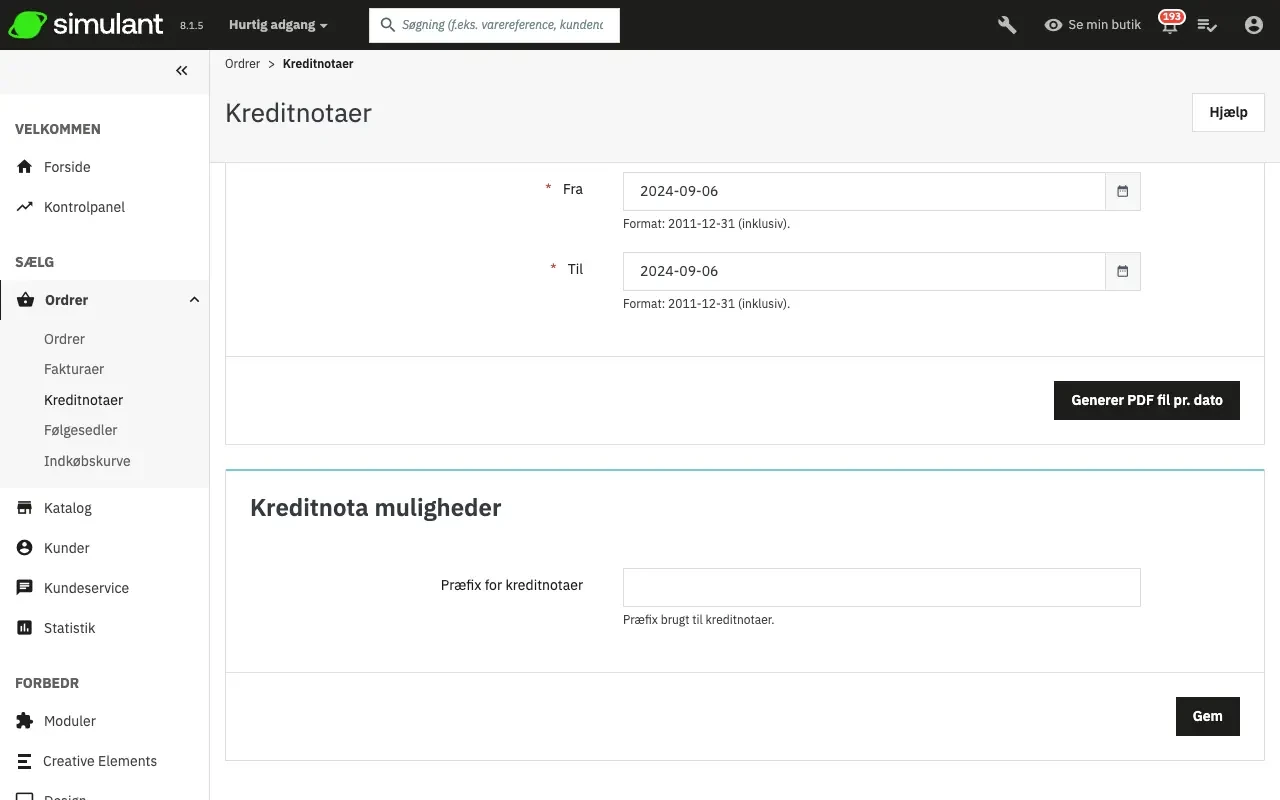Open notifications bell with 193 badge
The image size is (1280, 800).
click(1169, 25)
